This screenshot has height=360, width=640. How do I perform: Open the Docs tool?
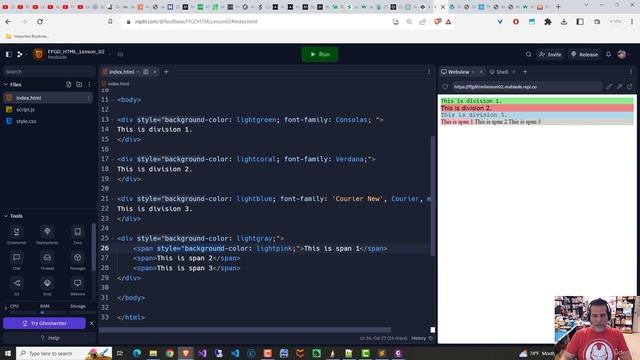pos(78,235)
